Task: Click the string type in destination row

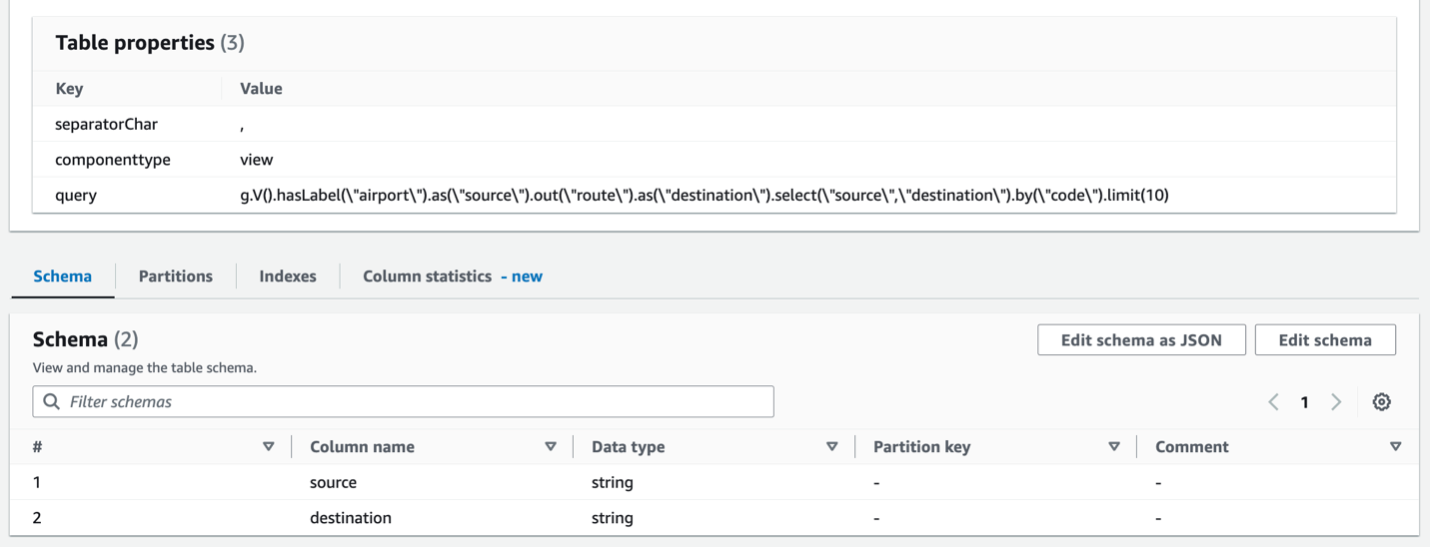Action: [x=612, y=518]
